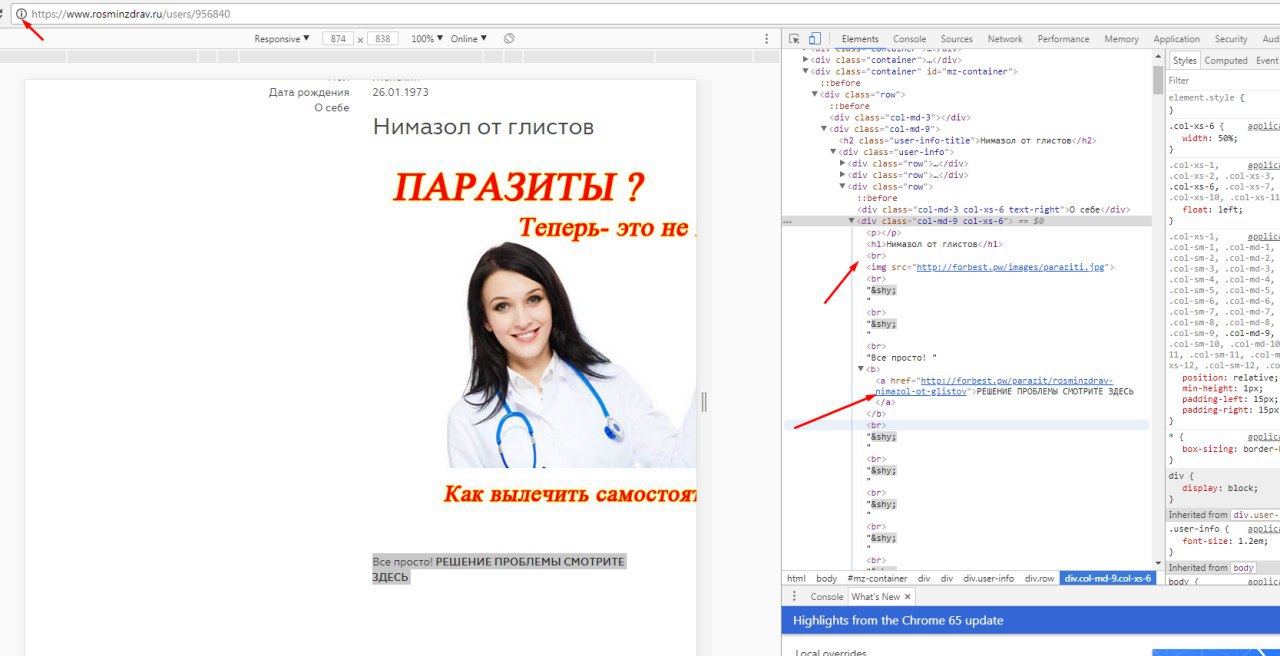Click the 'display: block' style declaration

click(x=1219, y=490)
